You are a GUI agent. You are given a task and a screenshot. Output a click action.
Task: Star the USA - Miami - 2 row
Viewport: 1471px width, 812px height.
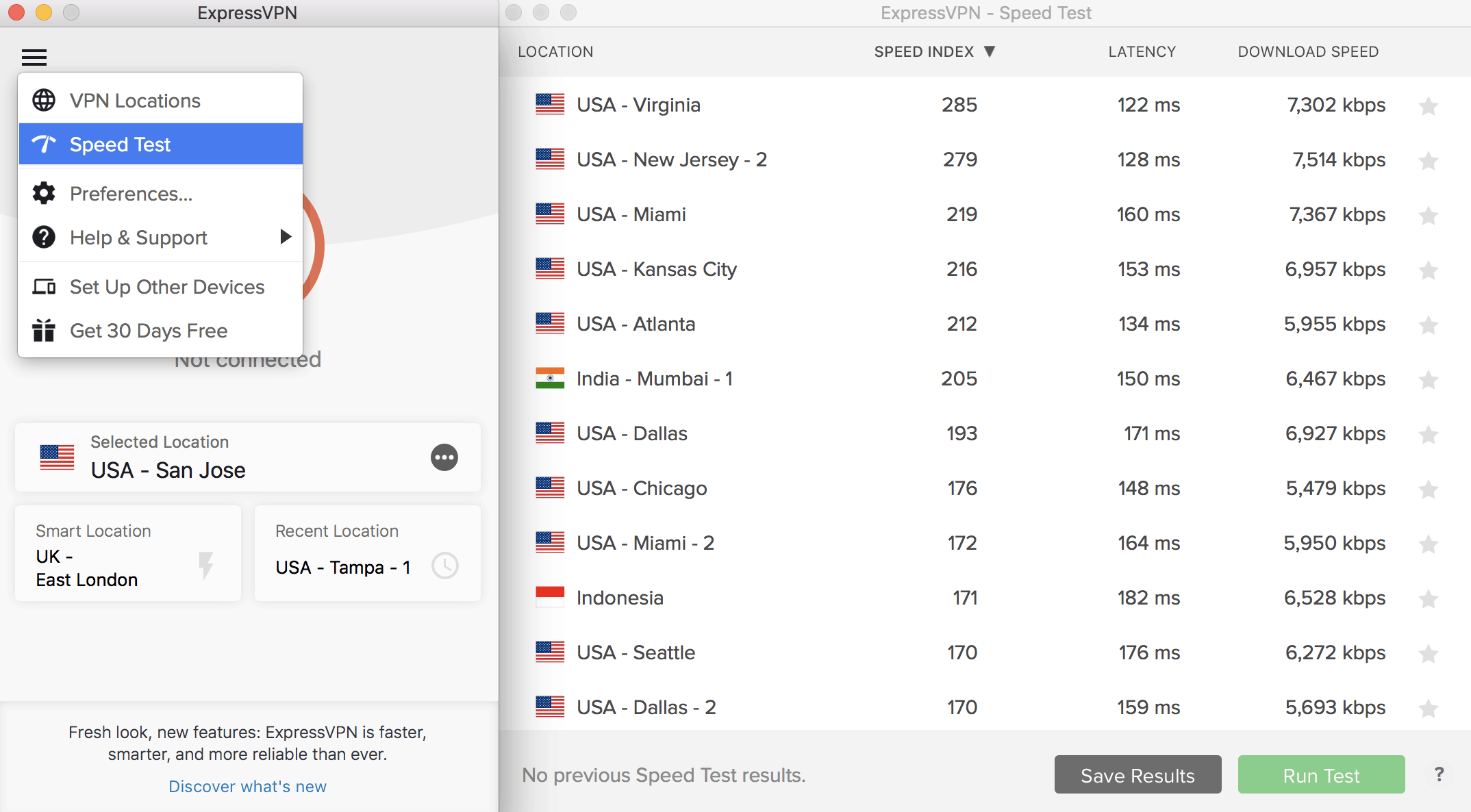tap(1429, 544)
